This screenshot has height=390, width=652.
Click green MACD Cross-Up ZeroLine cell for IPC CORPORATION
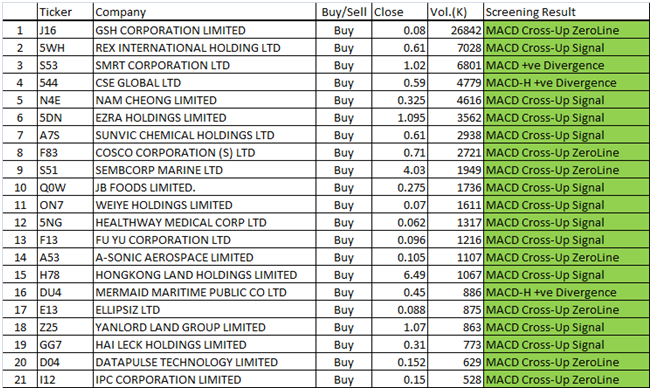pos(566,380)
